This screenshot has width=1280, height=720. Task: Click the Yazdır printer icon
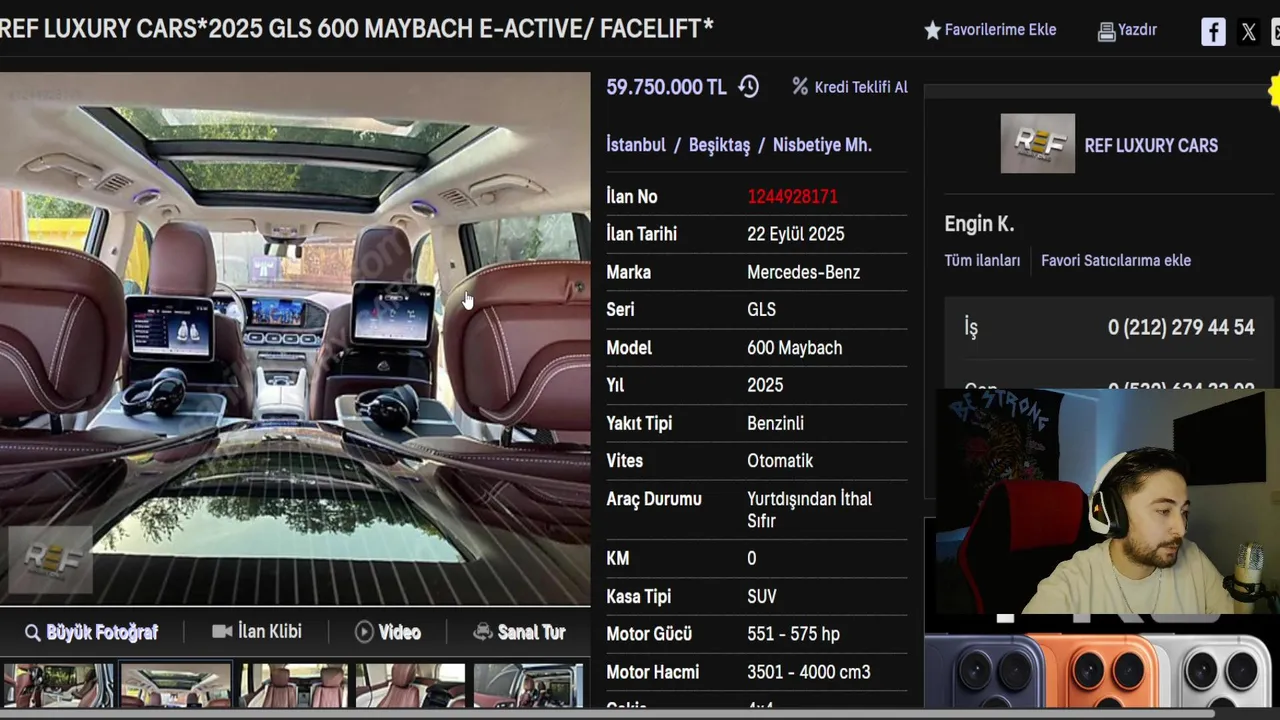coord(1106,32)
